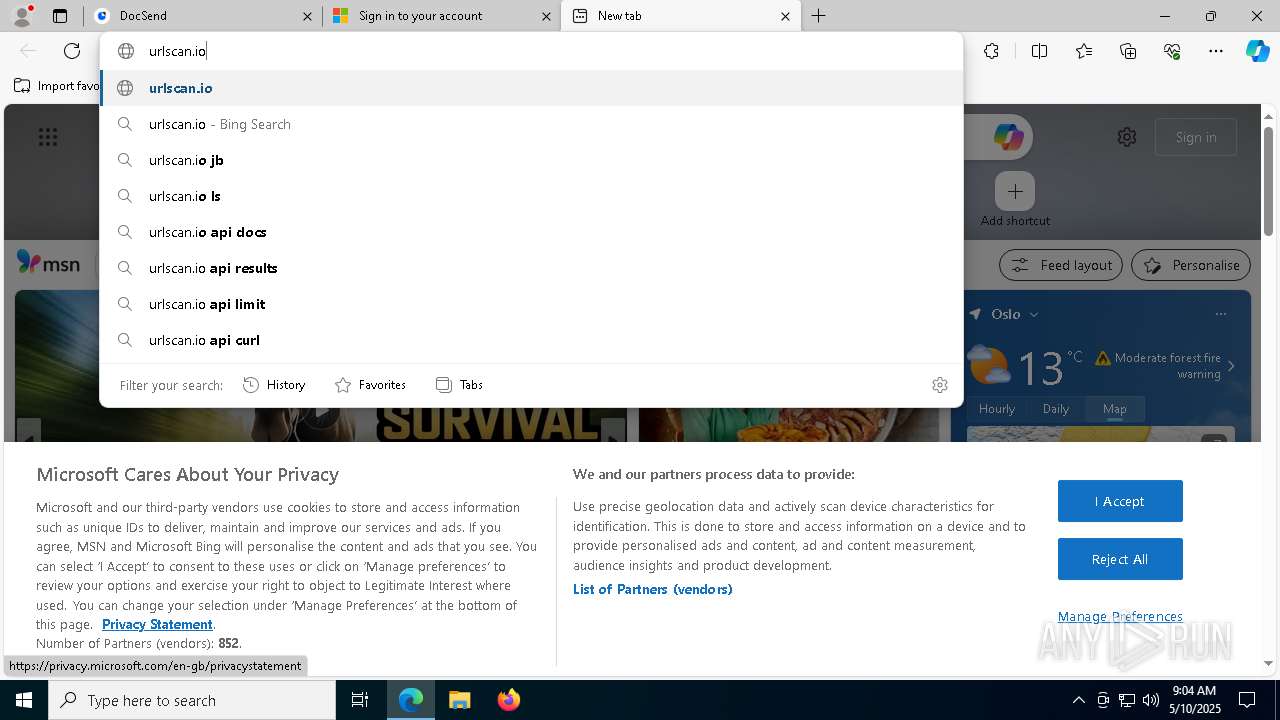The image size is (1280, 720).
Task: Open the browser profile icon
Action: [x=22, y=16]
